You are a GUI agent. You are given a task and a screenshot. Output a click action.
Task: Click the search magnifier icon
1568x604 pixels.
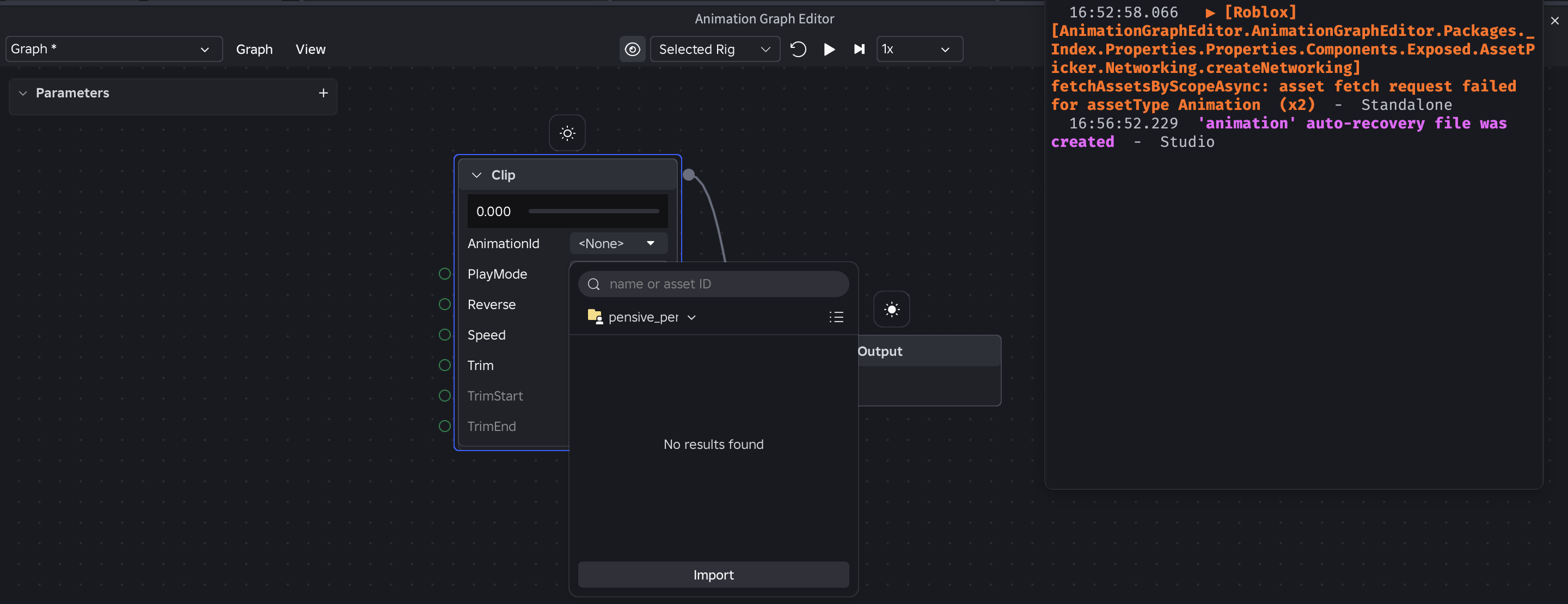pos(594,284)
